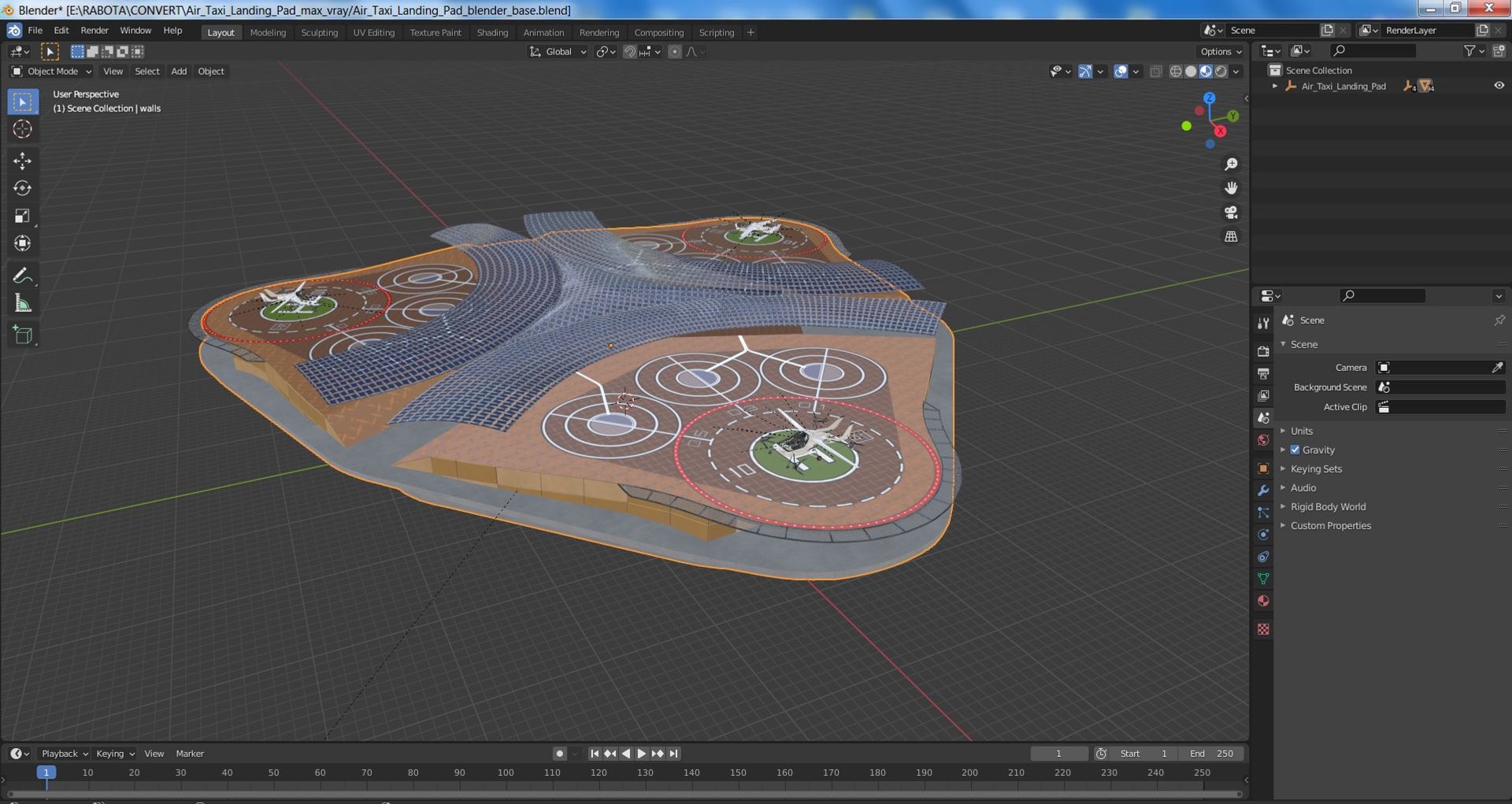Screen dimensions: 1512x804
Task: Open the viewport Options dropdown
Action: click(1221, 52)
